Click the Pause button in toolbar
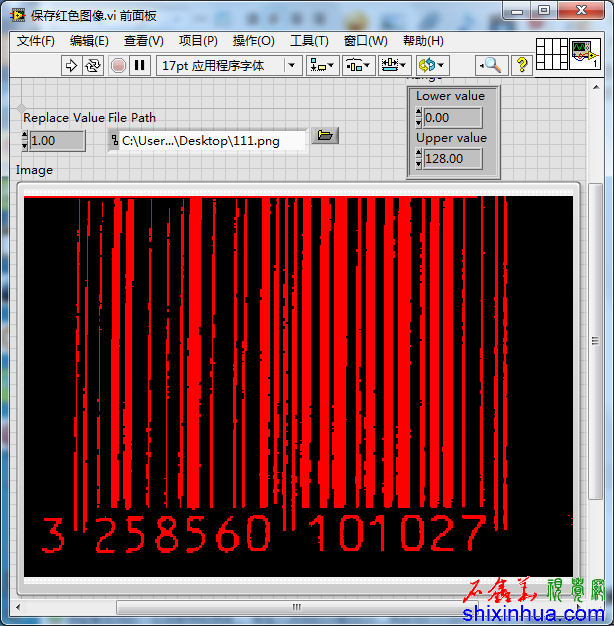This screenshot has height=626, width=614. pos(140,65)
